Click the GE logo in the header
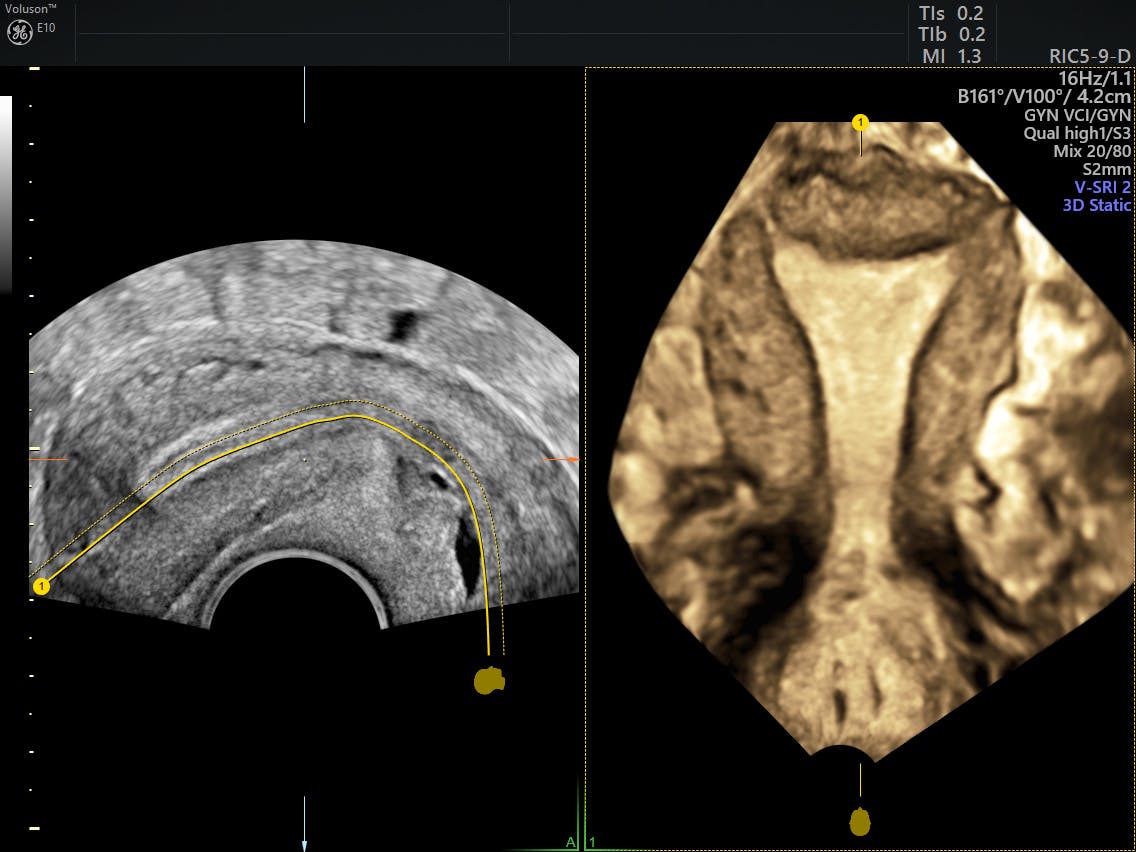The image size is (1136, 852). pyautogui.click(x=19, y=32)
